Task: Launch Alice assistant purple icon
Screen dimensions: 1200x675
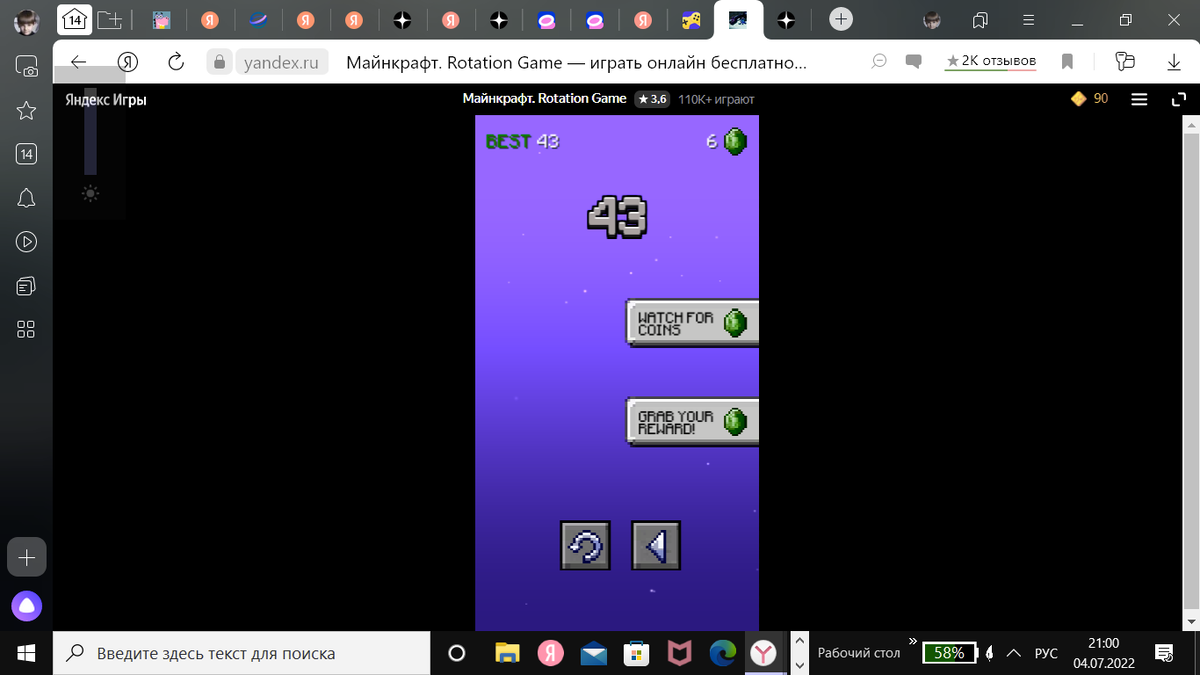Action: tap(27, 605)
